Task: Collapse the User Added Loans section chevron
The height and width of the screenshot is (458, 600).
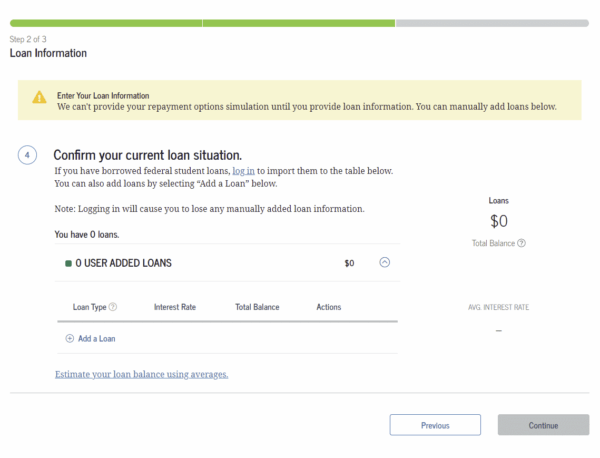Action: click(385, 263)
